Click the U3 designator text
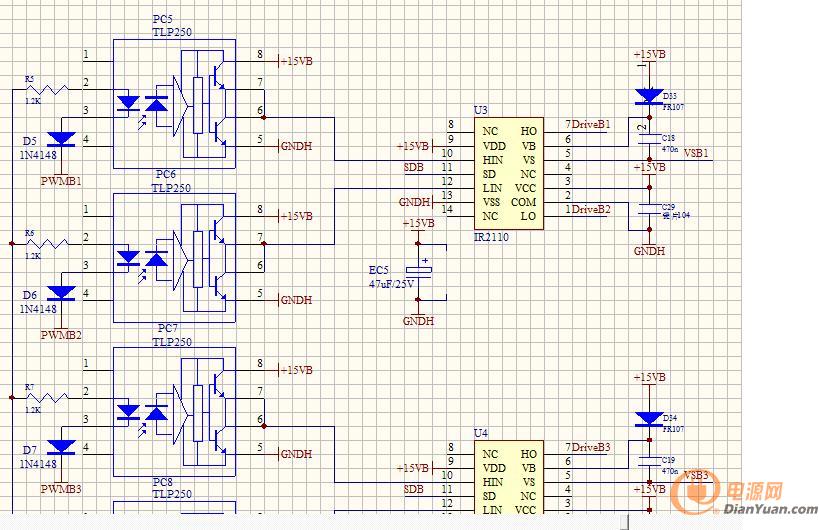Image resolution: width=819 pixels, height=530 pixels. pyautogui.click(x=481, y=110)
